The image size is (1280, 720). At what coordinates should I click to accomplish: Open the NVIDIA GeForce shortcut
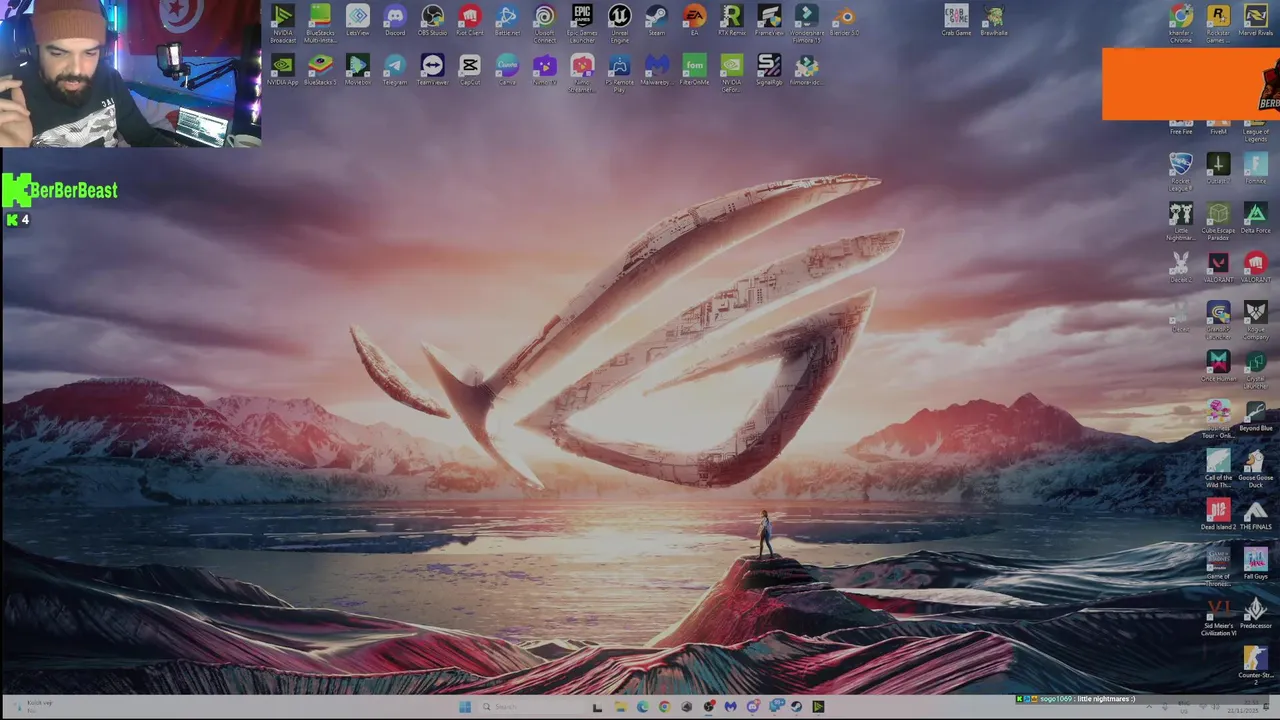pyautogui.click(x=732, y=73)
